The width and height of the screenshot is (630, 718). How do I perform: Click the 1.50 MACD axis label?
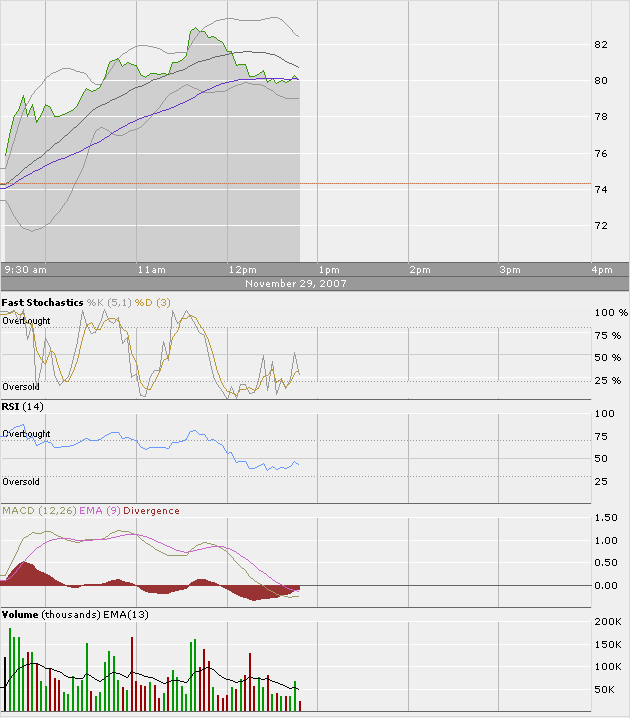pos(606,518)
